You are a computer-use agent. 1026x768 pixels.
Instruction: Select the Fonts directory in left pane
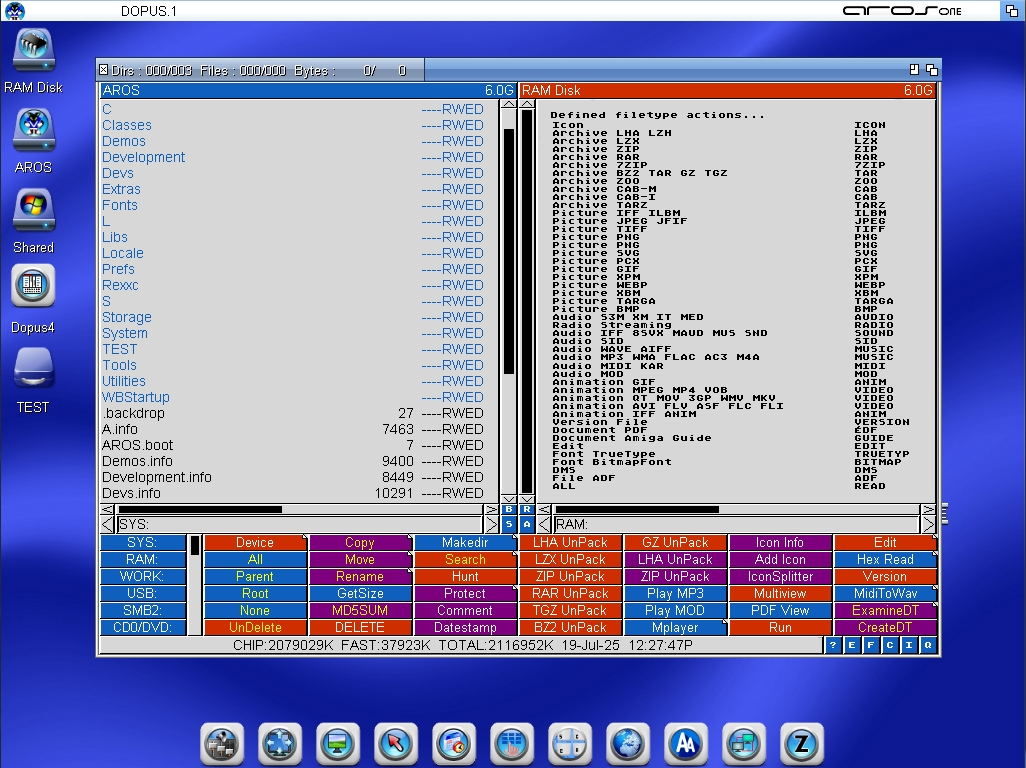(x=120, y=205)
